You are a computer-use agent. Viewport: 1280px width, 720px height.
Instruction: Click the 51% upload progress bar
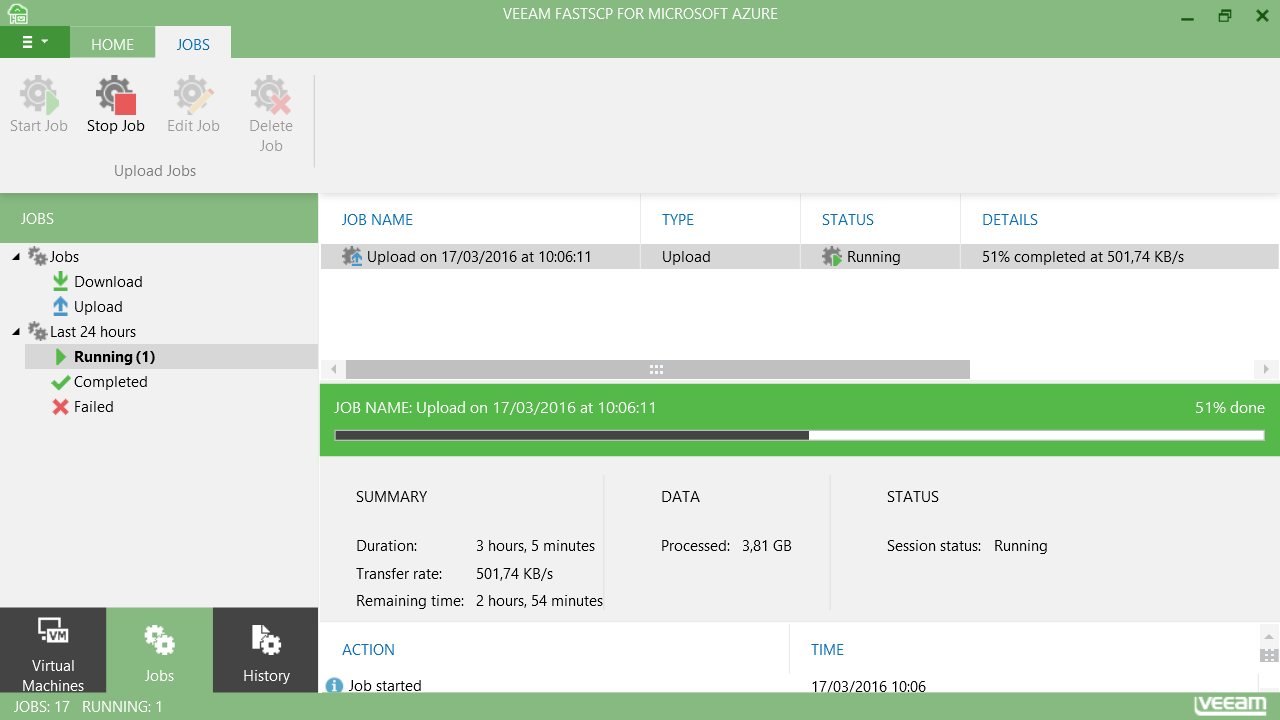coord(799,436)
